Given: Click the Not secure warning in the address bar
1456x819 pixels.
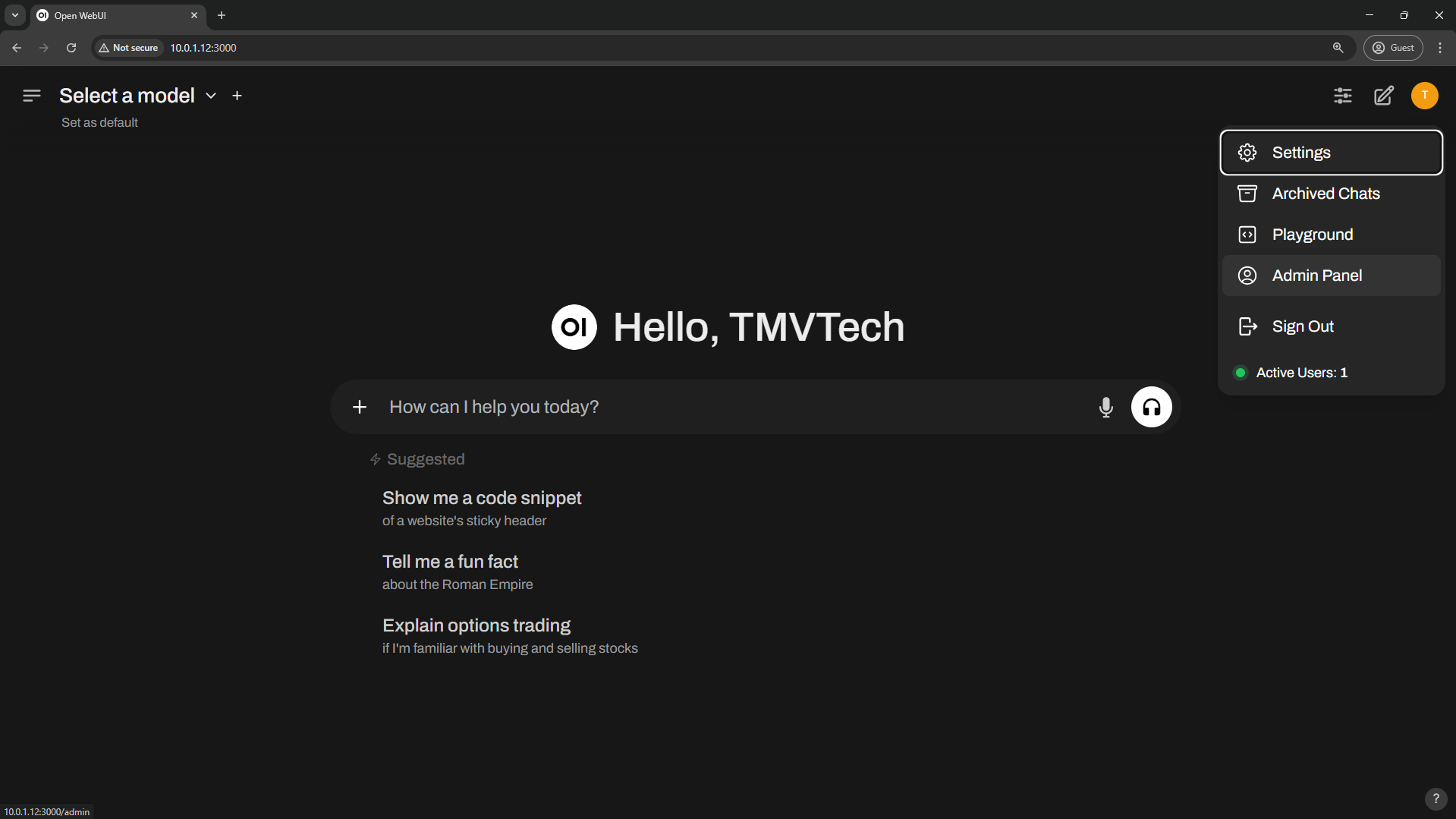Looking at the screenshot, I should pyautogui.click(x=127, y=47).
